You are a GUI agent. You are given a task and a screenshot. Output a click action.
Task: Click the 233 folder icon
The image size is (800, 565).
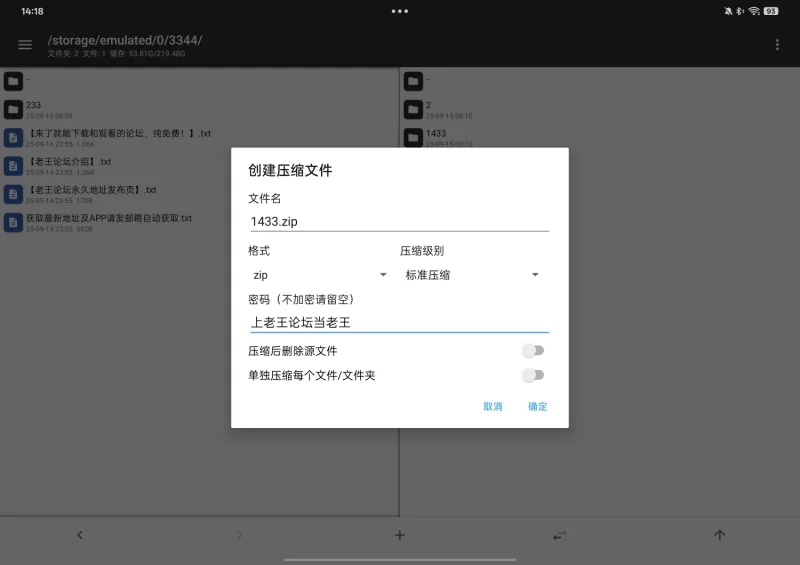tap(13, 109)
